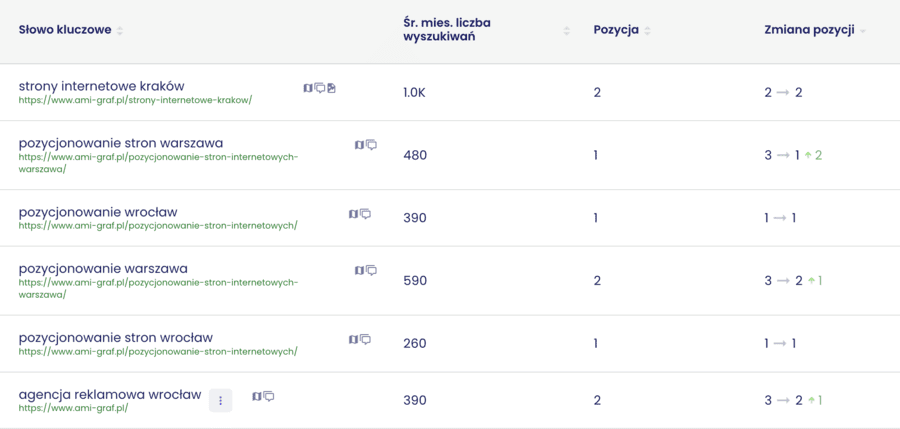Click speech-bubble icon in 'pozycjonowanie stron warszawa' row
Screen dimensions: 900x429
click(x=371, y=145)
